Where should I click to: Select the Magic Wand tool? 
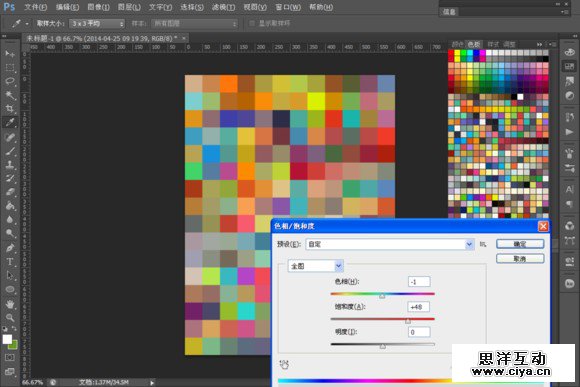tap(10, 95)
